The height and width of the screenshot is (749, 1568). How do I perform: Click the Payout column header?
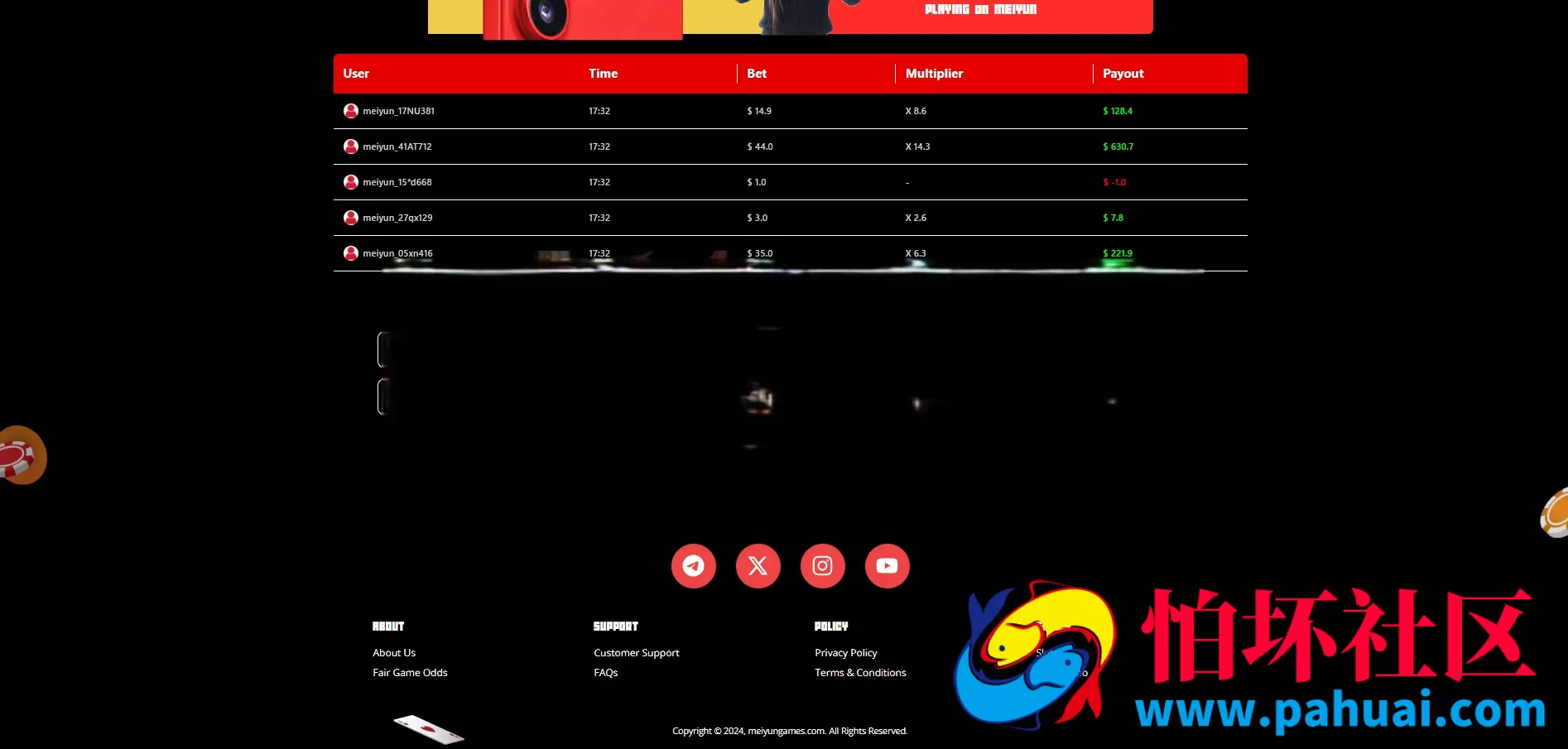point(1123,74)
